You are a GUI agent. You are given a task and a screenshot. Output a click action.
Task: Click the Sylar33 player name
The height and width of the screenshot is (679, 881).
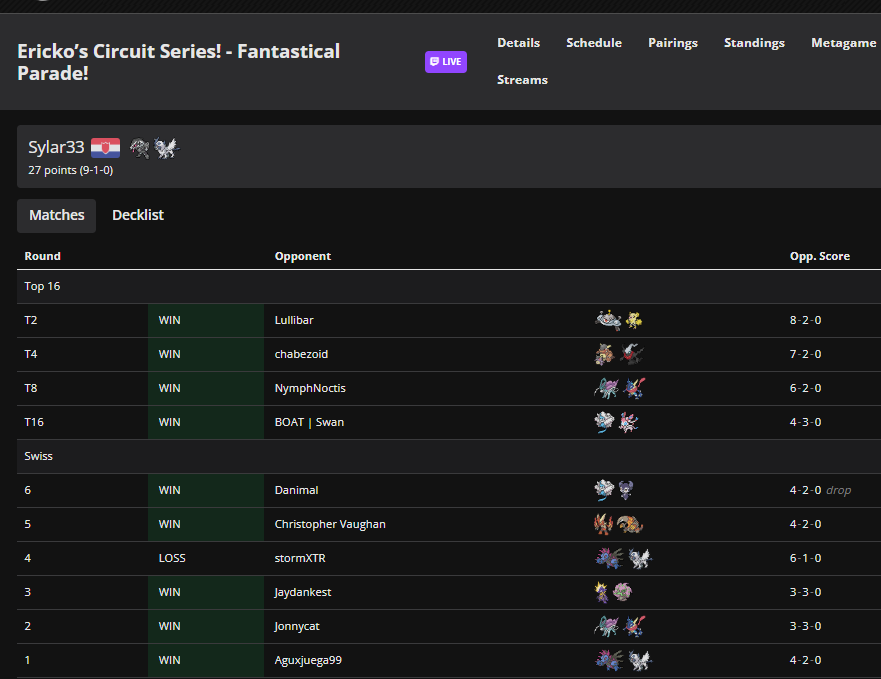pyautogui.click(x=56, y=147)
